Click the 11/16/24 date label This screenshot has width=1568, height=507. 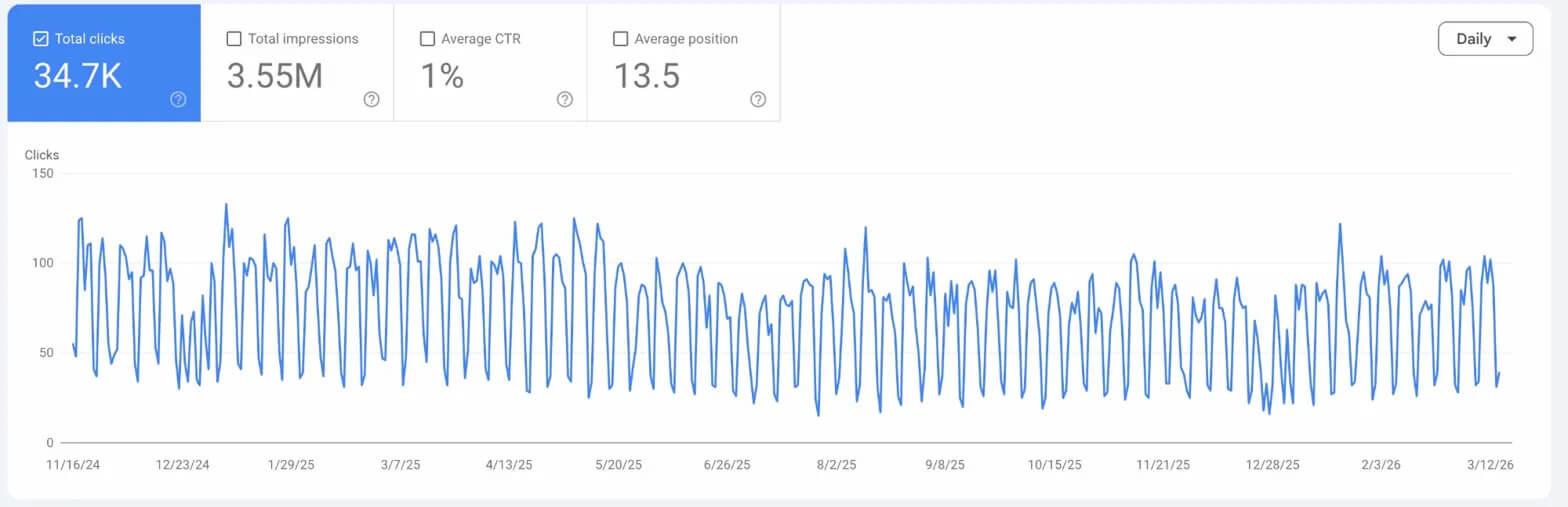coord(74,465)
